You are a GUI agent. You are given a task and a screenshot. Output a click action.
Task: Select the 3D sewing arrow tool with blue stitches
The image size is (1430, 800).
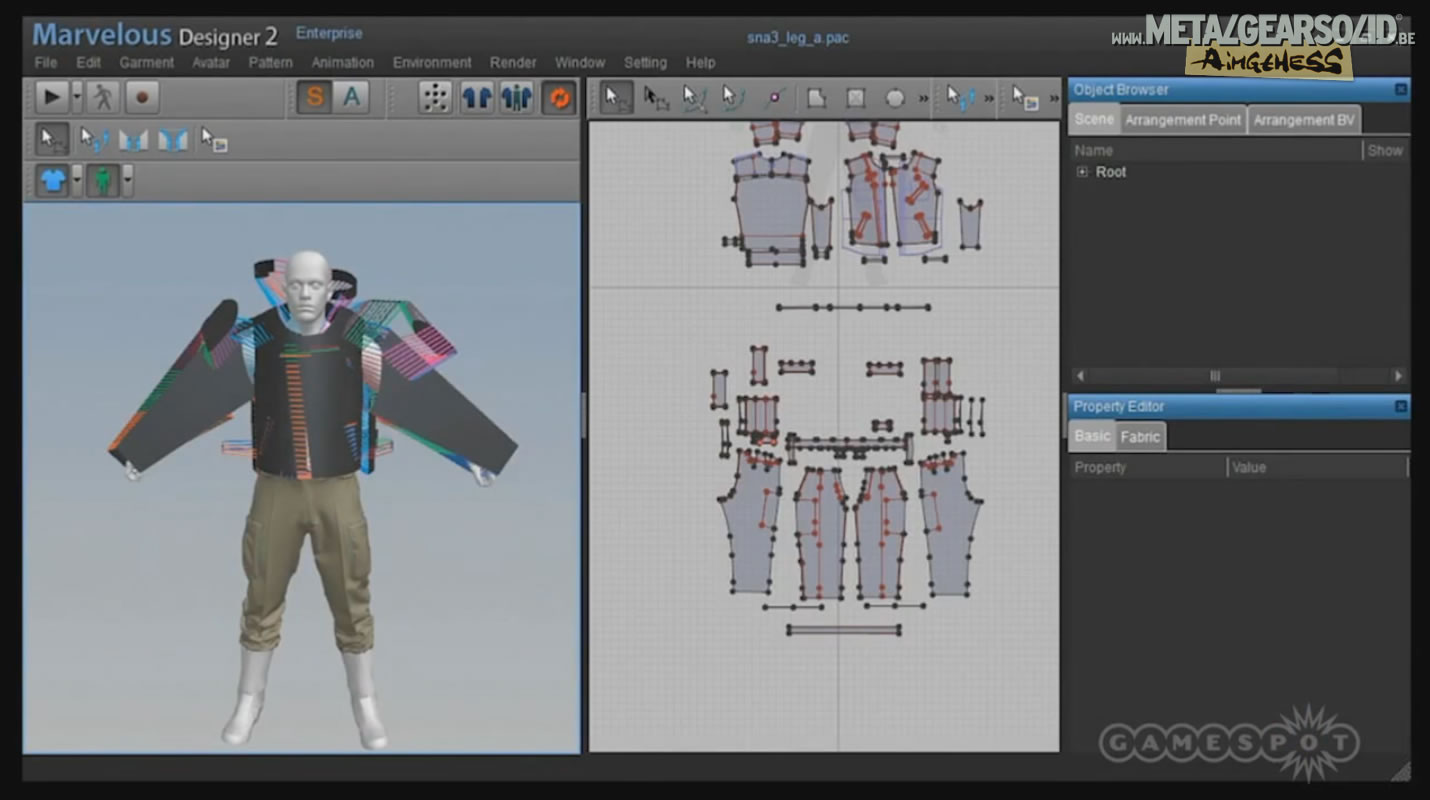click(94, 139)
